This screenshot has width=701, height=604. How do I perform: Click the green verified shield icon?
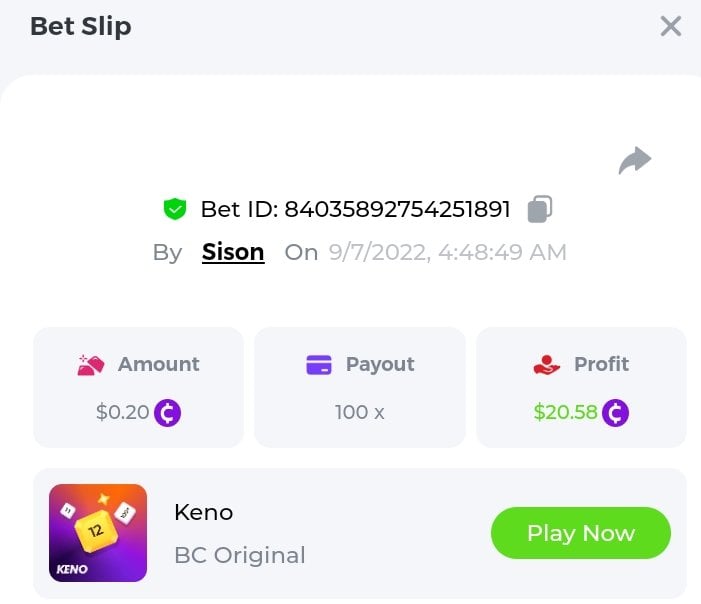pos(175,209)
